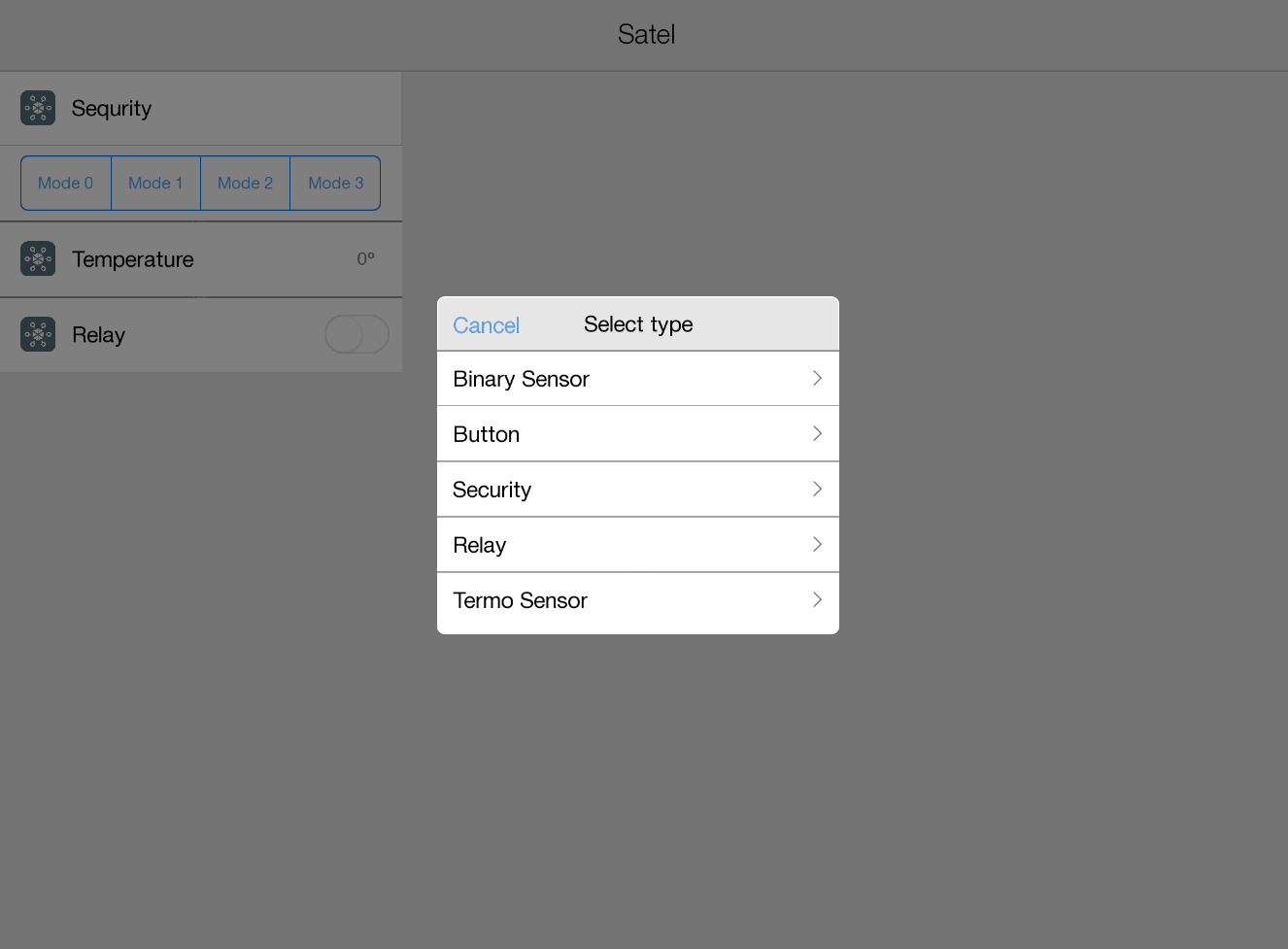Switch to Mode 2
Screen dimensions: 1288x949
point(245,184)
